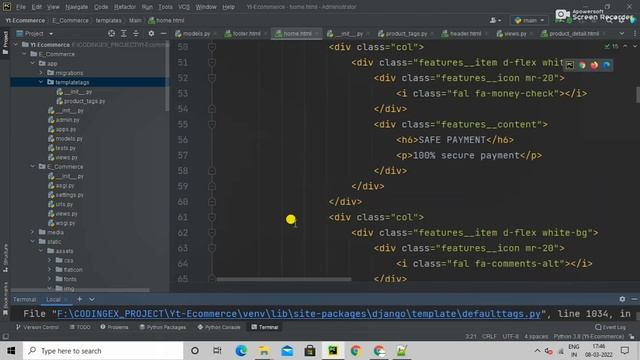The height and width of the screenshot is (360, 640).
Task: Expand the css folder
Action: point(49,260)
